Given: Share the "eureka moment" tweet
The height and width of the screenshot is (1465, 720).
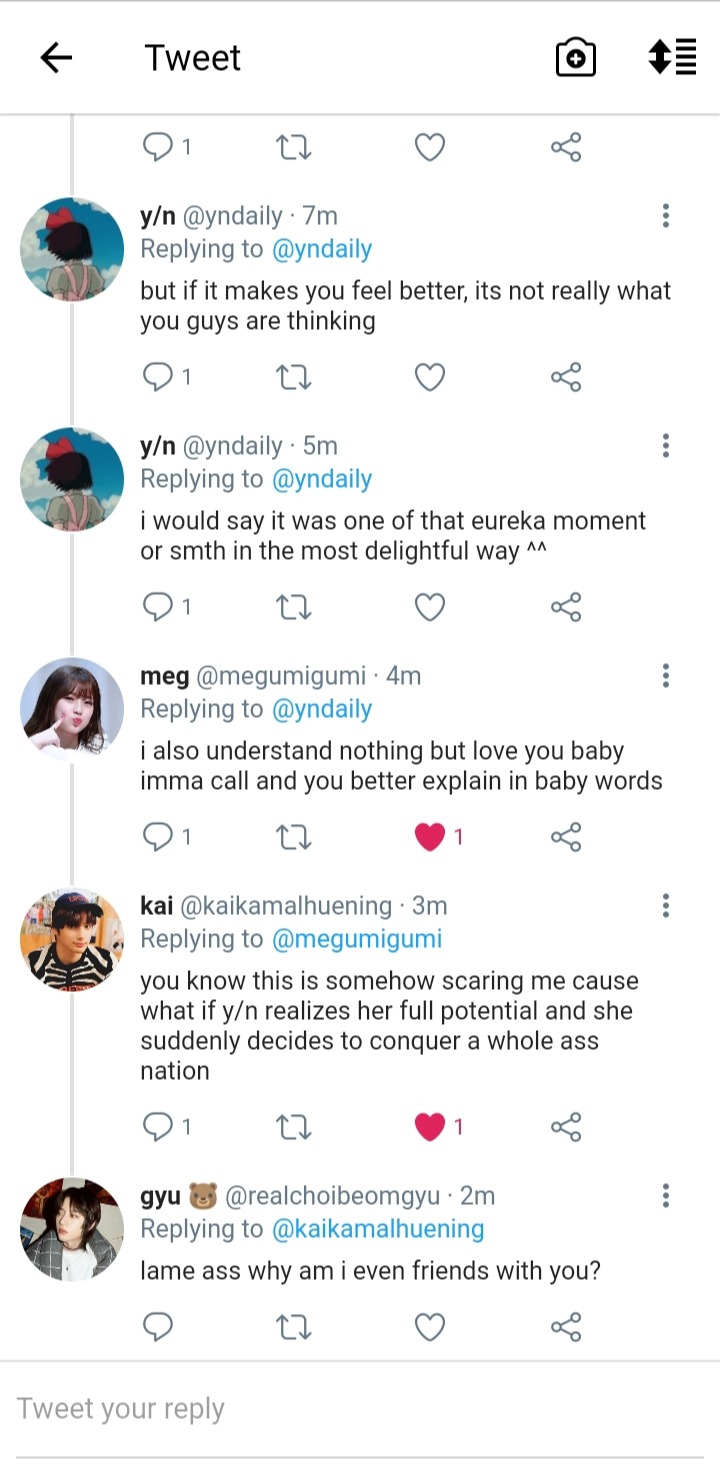Looking at the screenshot, I should click(565, 607).
